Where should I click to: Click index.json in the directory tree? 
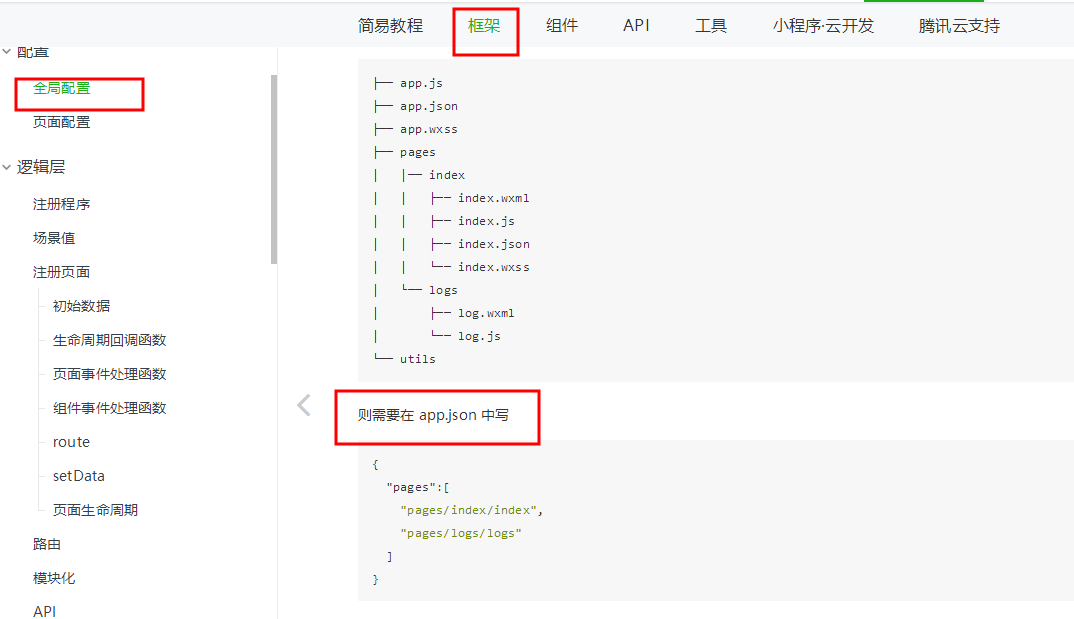[493, 244]
